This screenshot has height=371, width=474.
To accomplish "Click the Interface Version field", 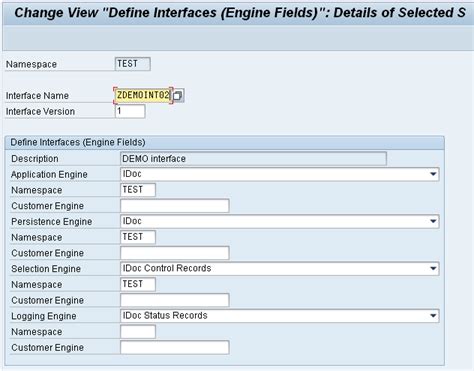I will [130, 111].
